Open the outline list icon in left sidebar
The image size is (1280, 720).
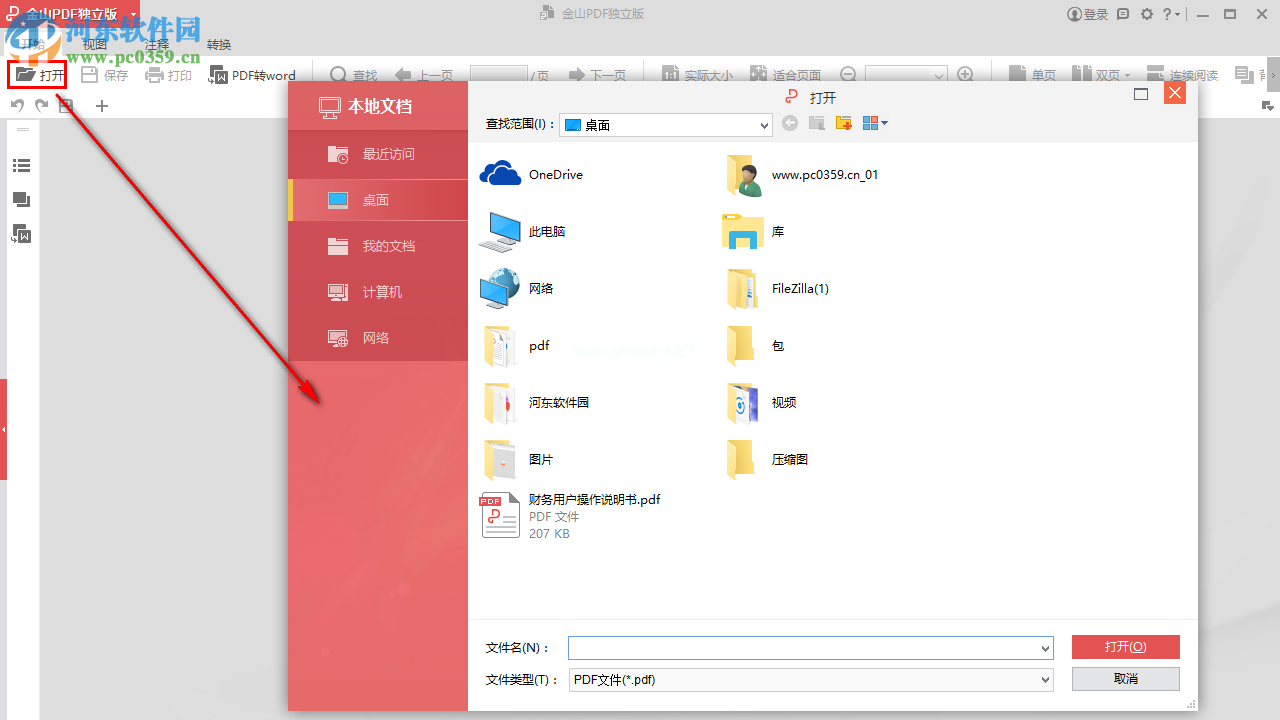coord(21,166)
